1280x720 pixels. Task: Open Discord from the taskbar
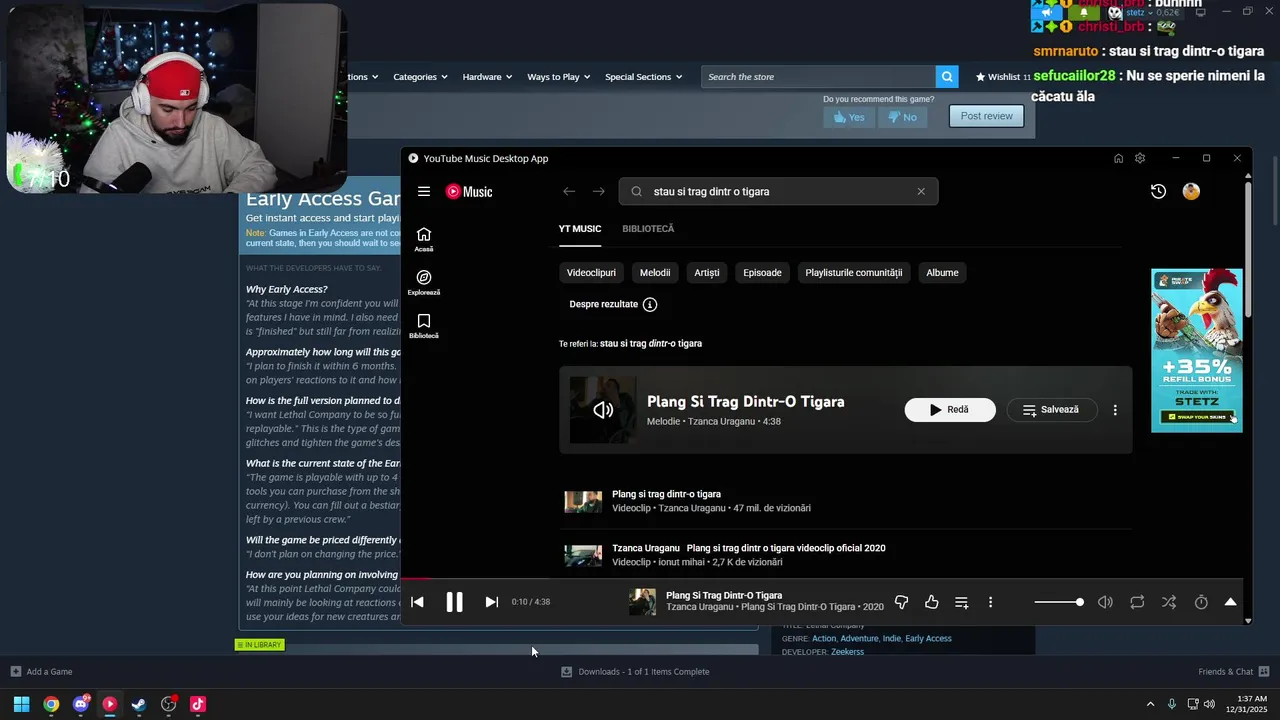81,704
